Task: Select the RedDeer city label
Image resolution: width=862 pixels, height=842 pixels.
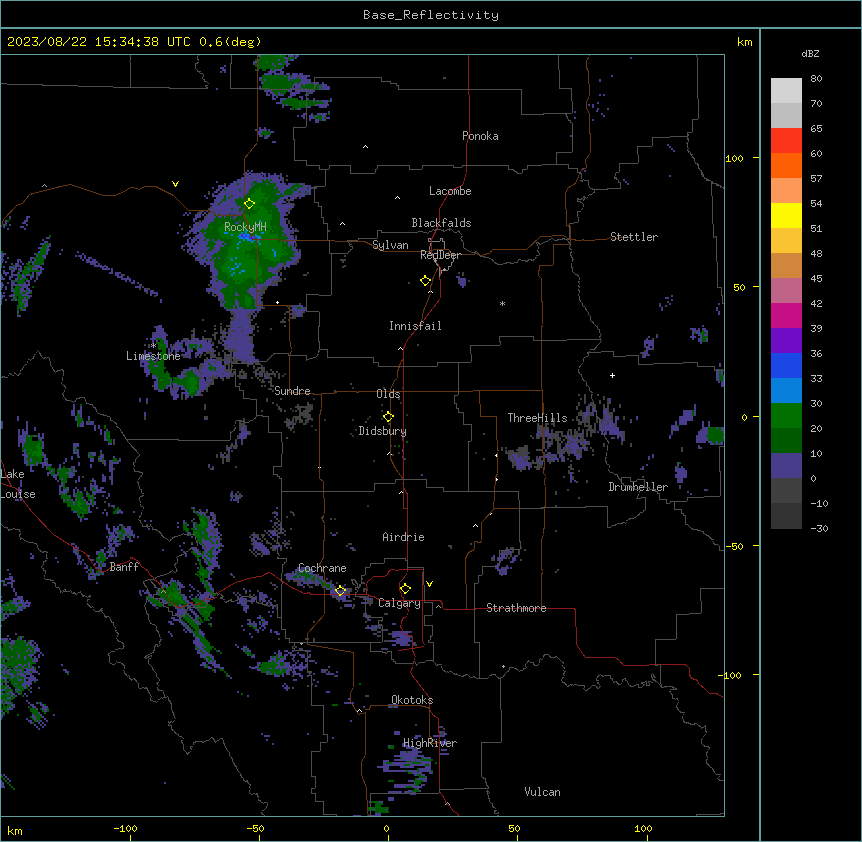Action: pyautogui.click(x=440, y=255)
